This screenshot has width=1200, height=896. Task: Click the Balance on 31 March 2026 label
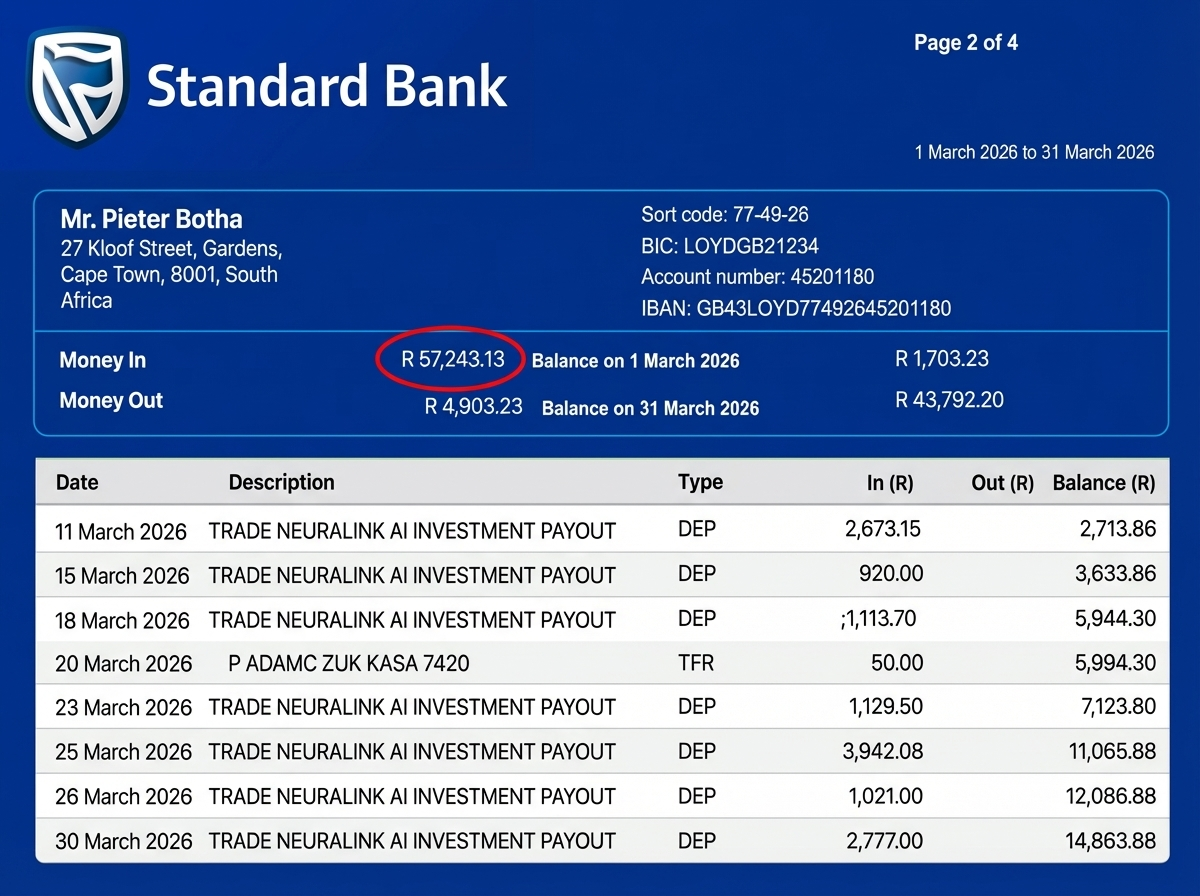[650, 408]
